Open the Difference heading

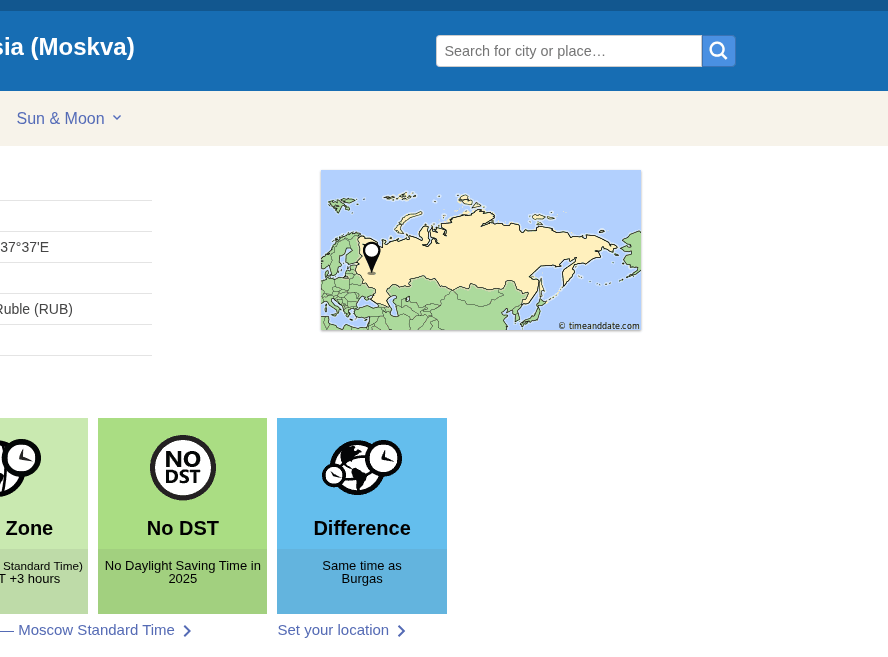tap(362, 528)
